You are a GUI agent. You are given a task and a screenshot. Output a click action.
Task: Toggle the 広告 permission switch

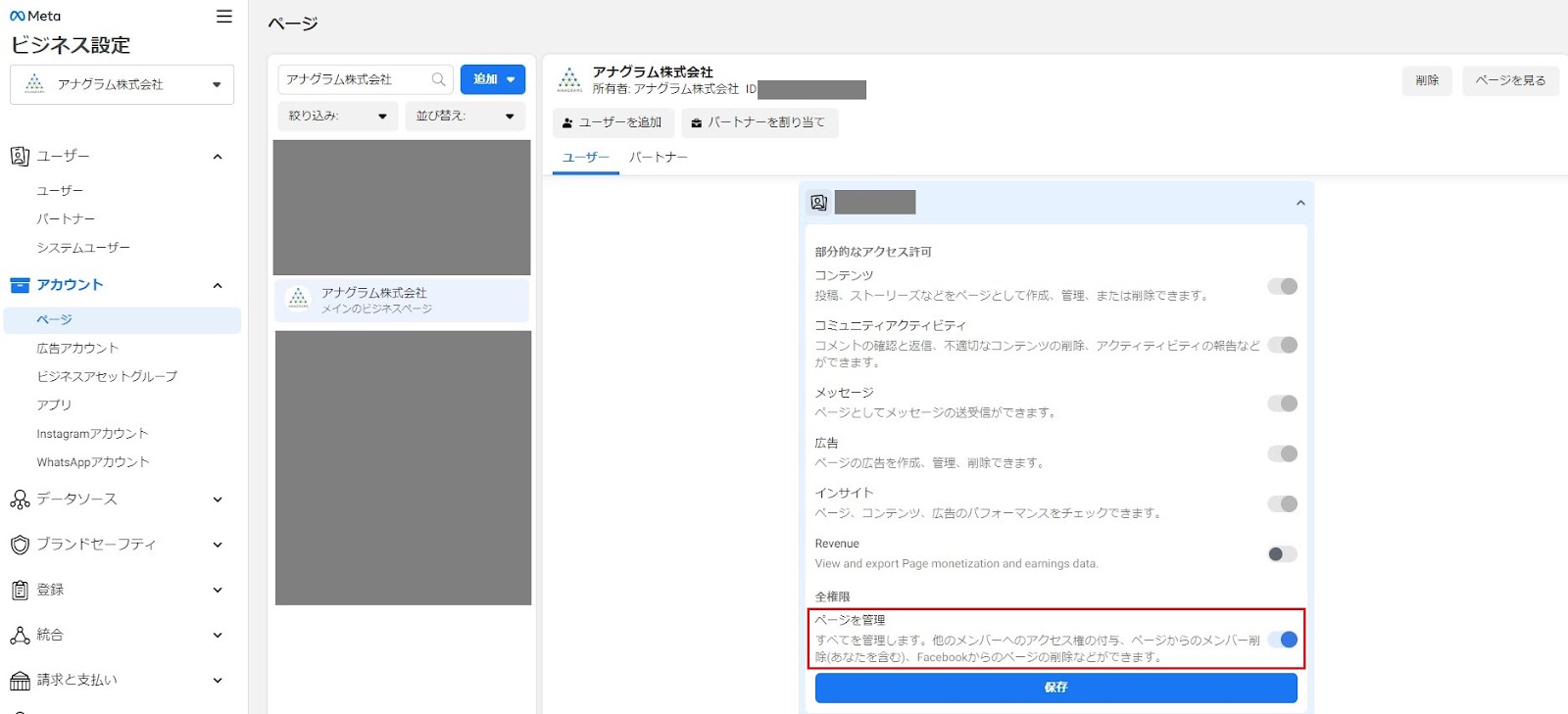(x=1283, y=453)
